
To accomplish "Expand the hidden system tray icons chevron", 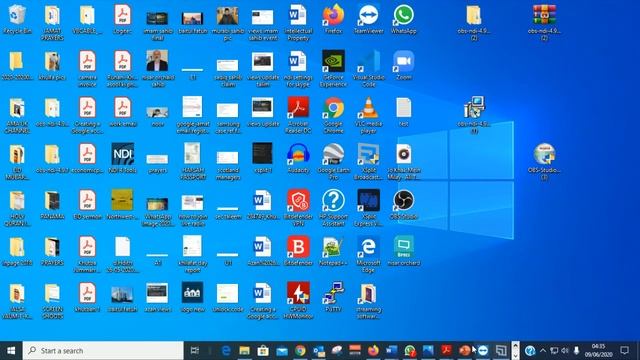I will tap(543, 351).
